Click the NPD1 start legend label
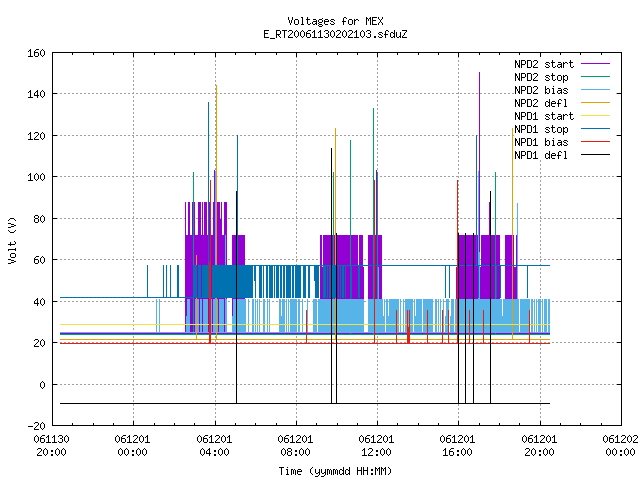 pyautogui.click(x=544, y=116)
